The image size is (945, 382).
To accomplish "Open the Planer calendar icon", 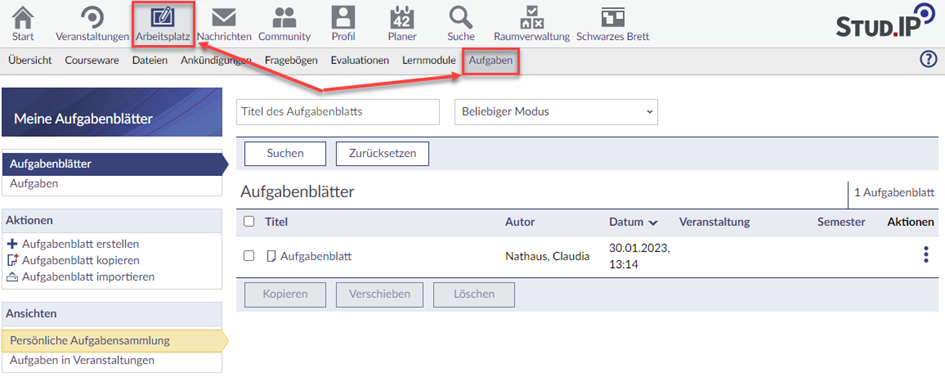I will pos(402,16).
